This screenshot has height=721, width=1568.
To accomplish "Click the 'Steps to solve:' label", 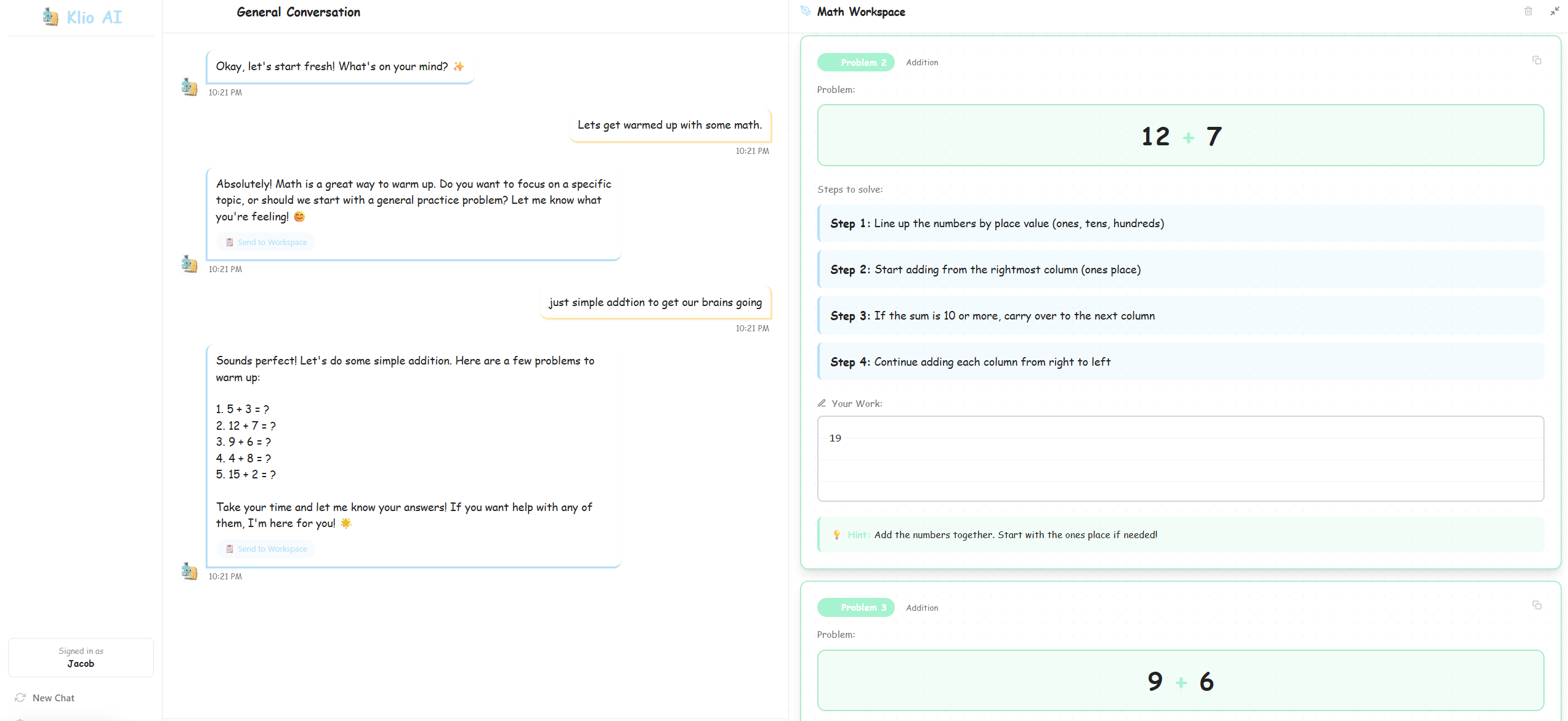I will [x=850, y=189].
